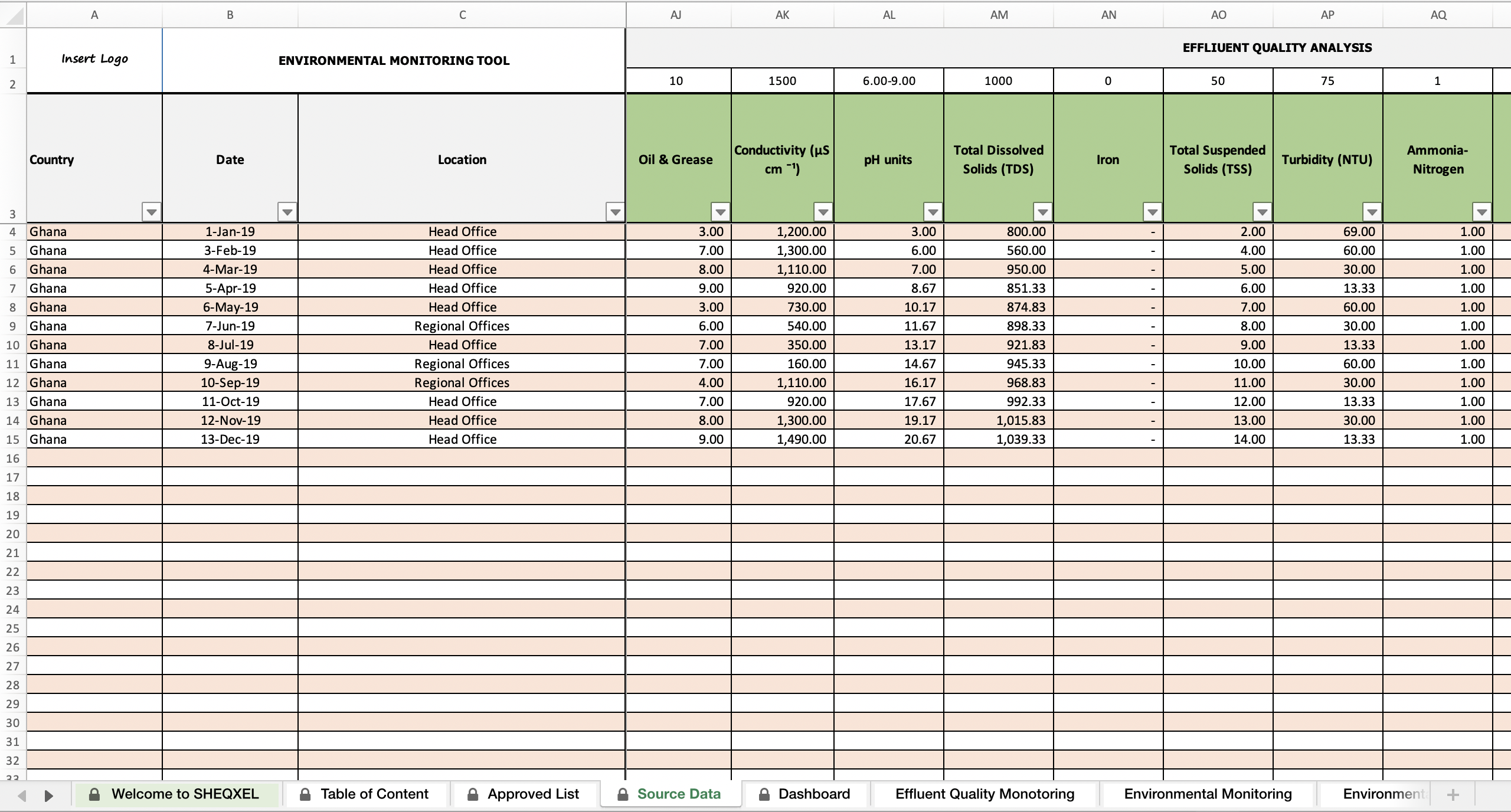
Task: Select column A header
Action: (94, 15)
